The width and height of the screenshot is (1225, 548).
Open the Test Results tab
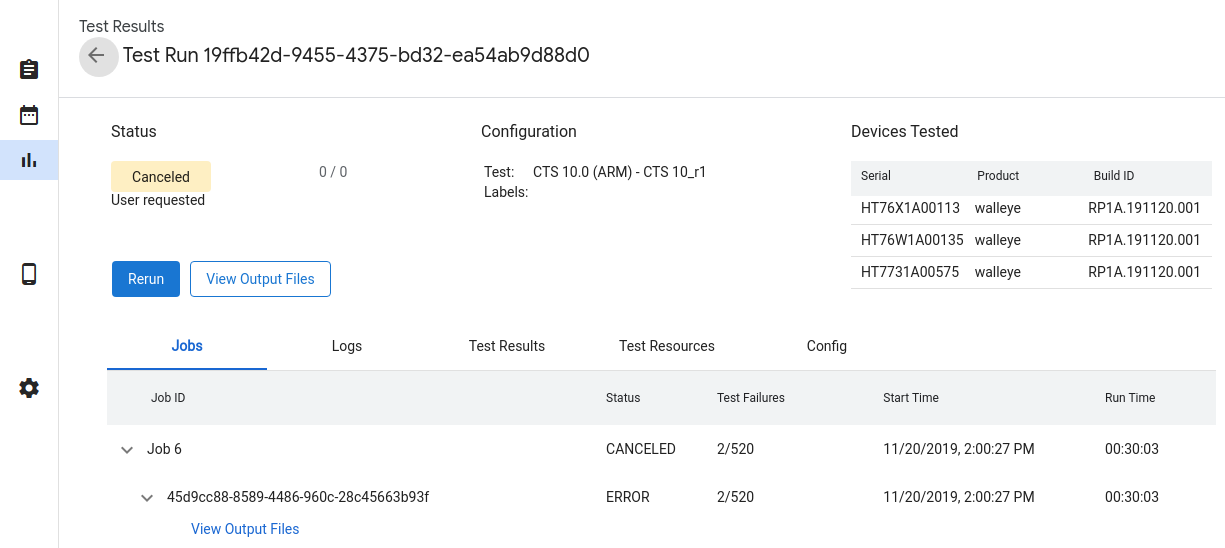[507, 346]
